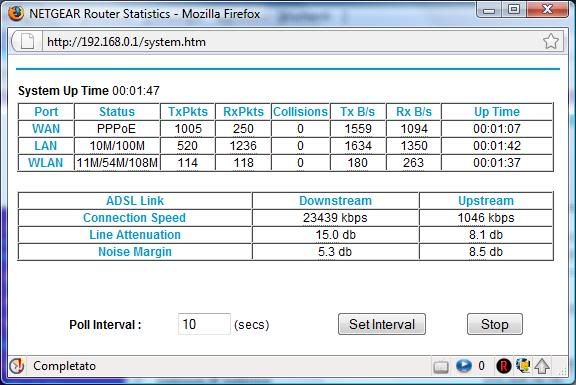The width and height of the screenshot is (576, 385).
Task: Click the Connection Speed row label
Action: click(134, 217)
